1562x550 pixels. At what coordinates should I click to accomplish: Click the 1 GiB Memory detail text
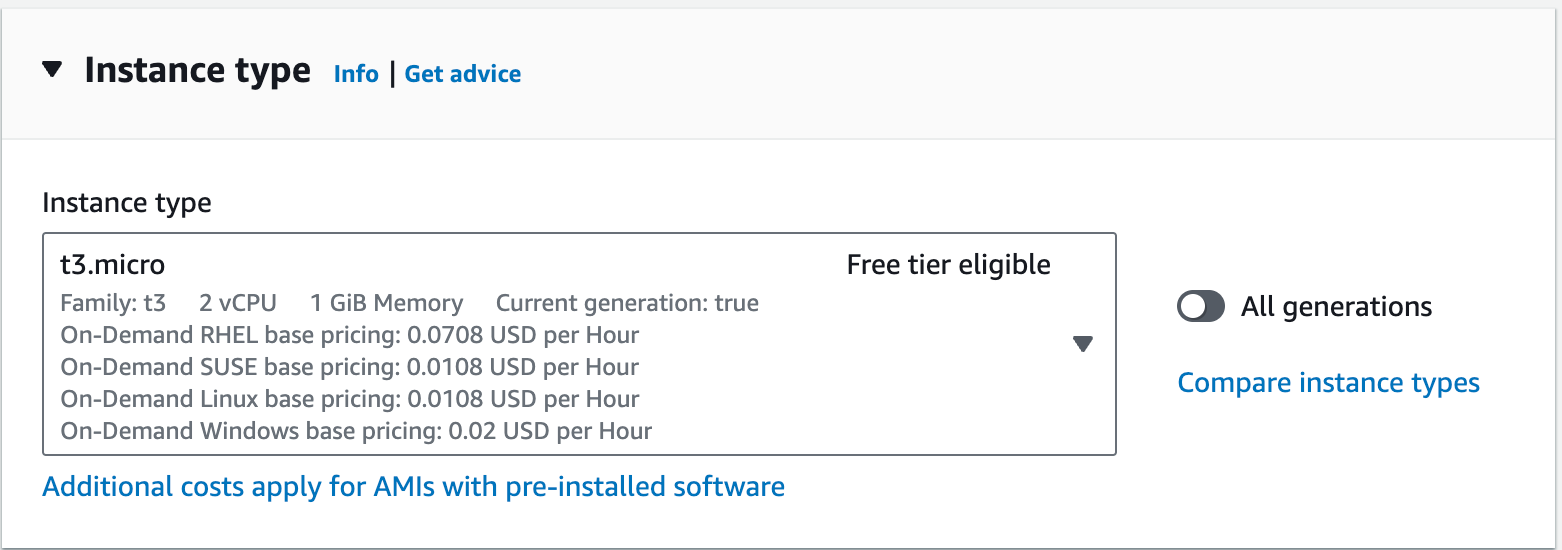click(386, 303)
